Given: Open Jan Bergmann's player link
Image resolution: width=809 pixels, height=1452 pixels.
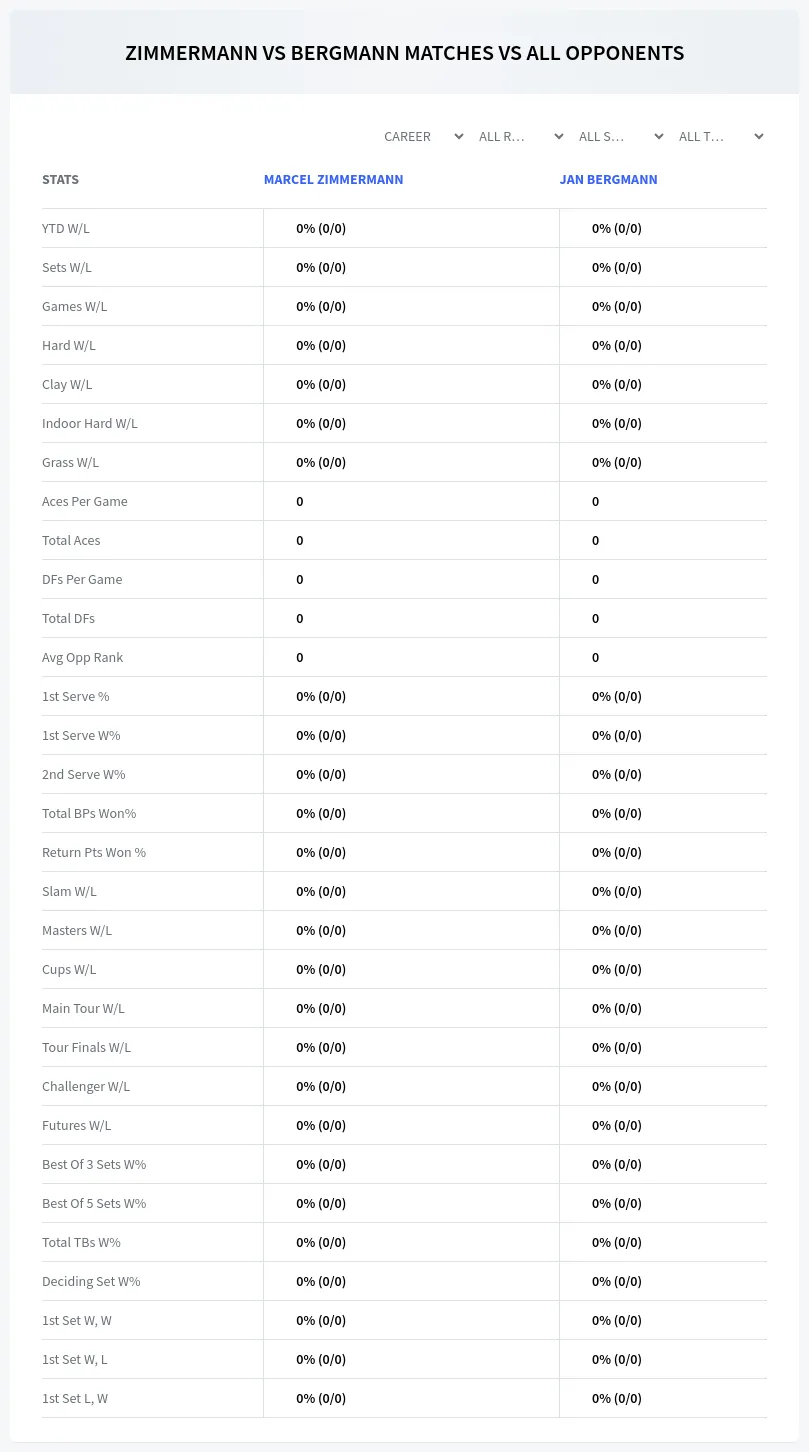Looking at the screenshot, I should pos(608,180).
